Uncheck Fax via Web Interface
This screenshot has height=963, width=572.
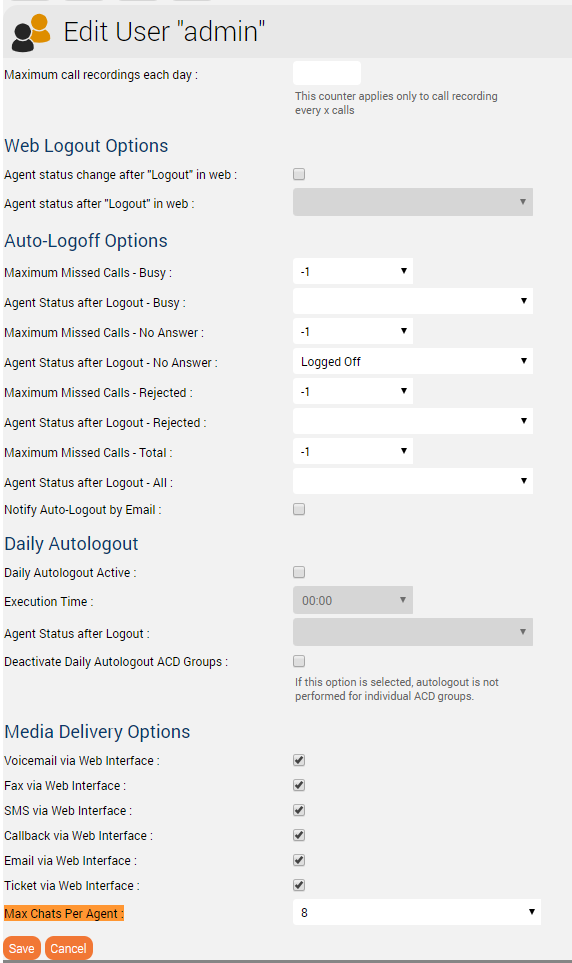point(299,786)
